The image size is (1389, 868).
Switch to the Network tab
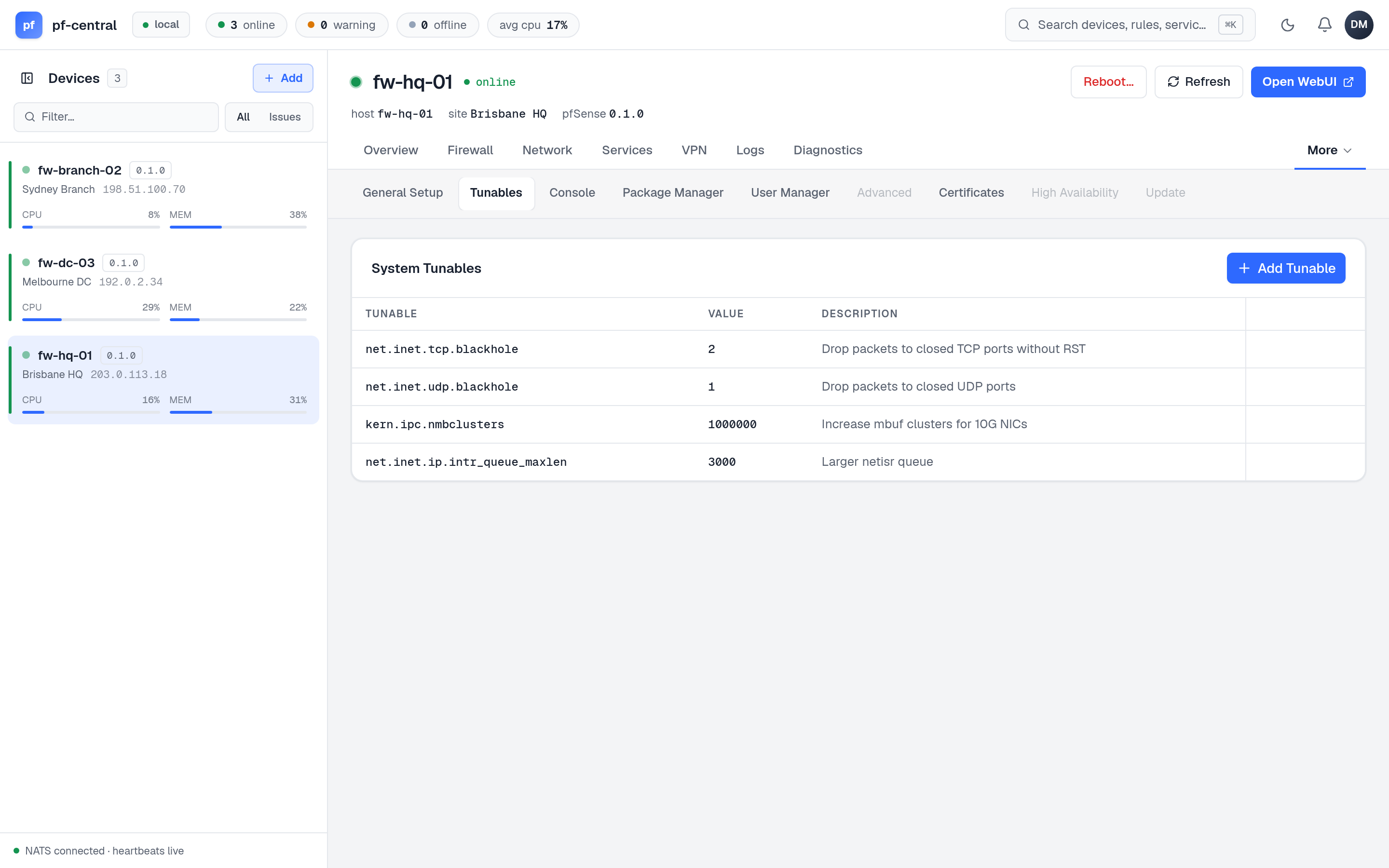pos(547,150)
